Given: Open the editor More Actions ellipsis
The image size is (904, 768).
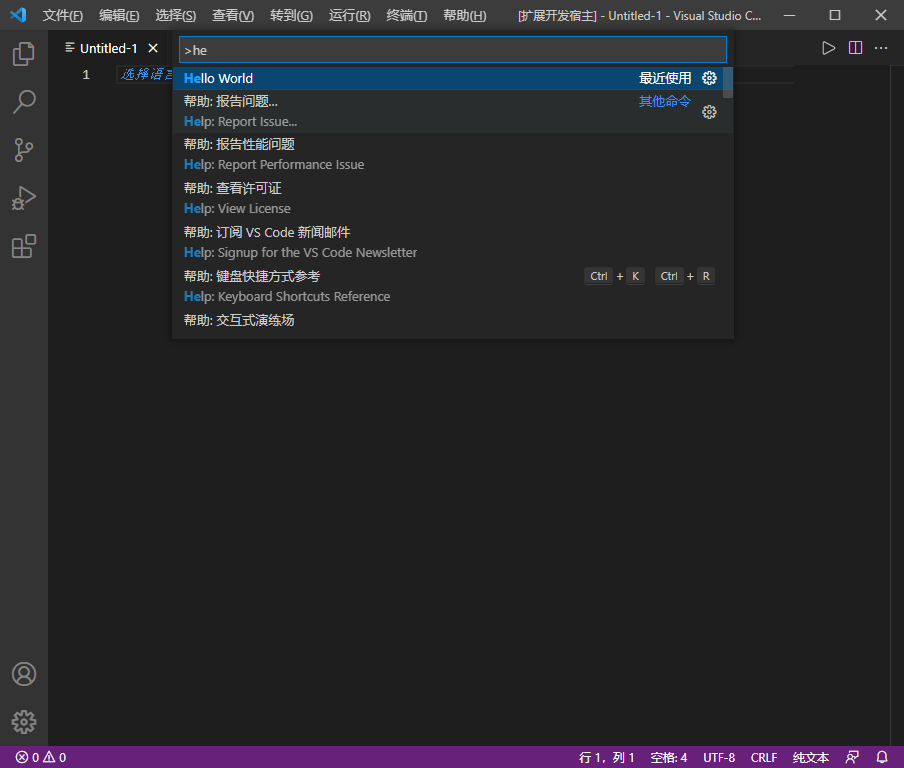Looking at the screenshot, I should (881, 48).
